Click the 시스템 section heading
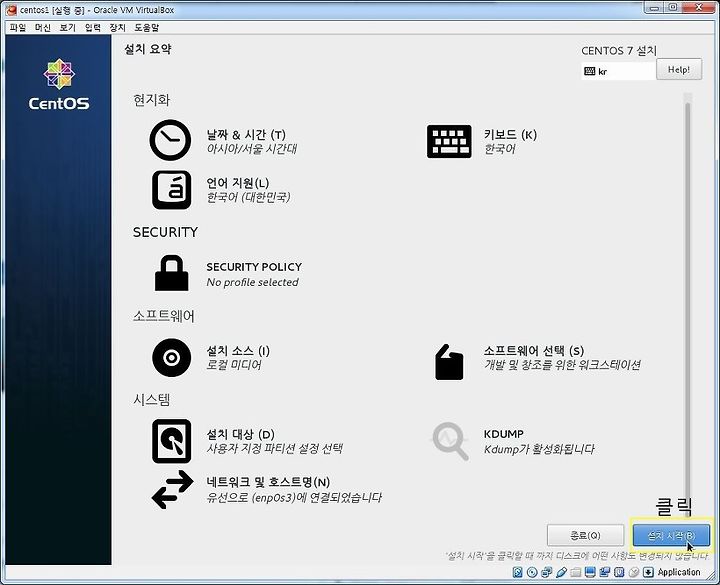 pyautogui.click(x=152, y=399)
